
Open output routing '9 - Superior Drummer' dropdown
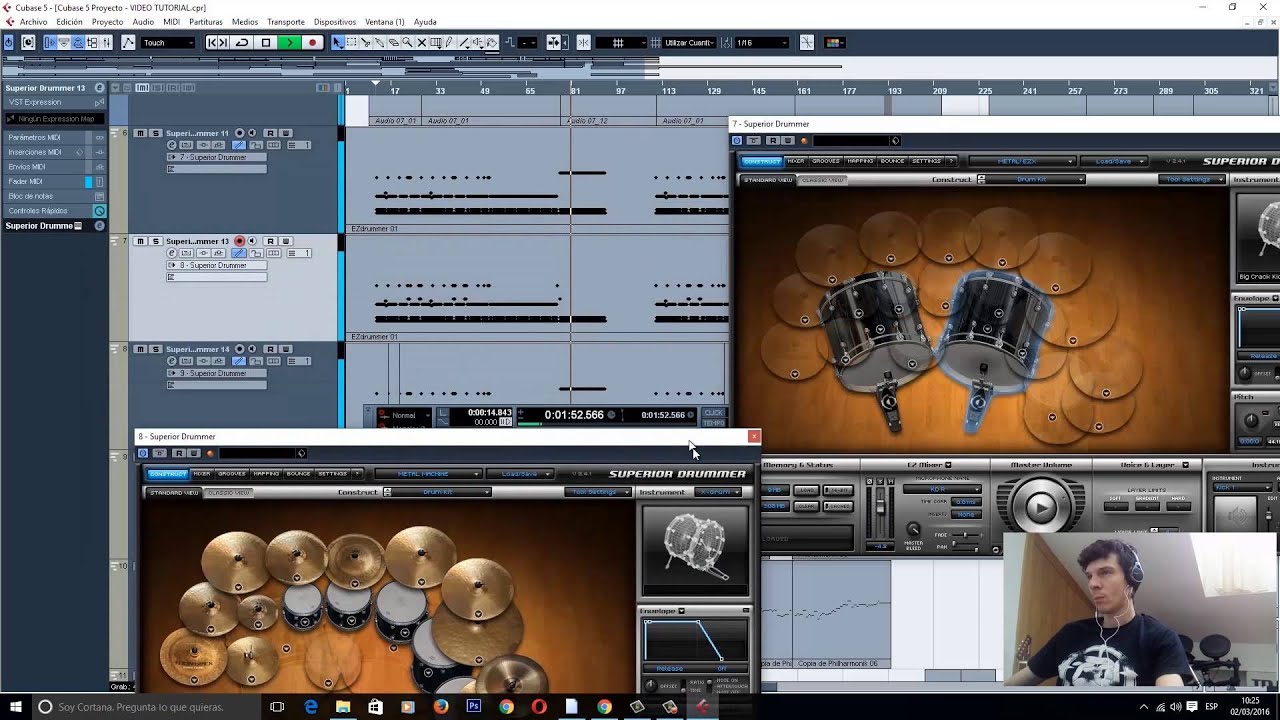[x=216, y=373]
